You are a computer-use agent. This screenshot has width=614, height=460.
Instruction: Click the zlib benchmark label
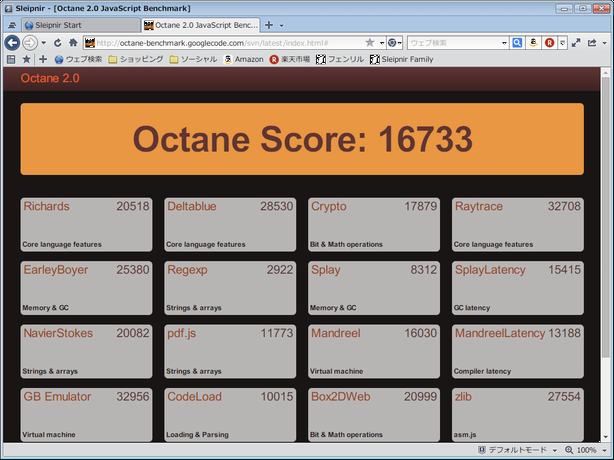coord(463,397)
